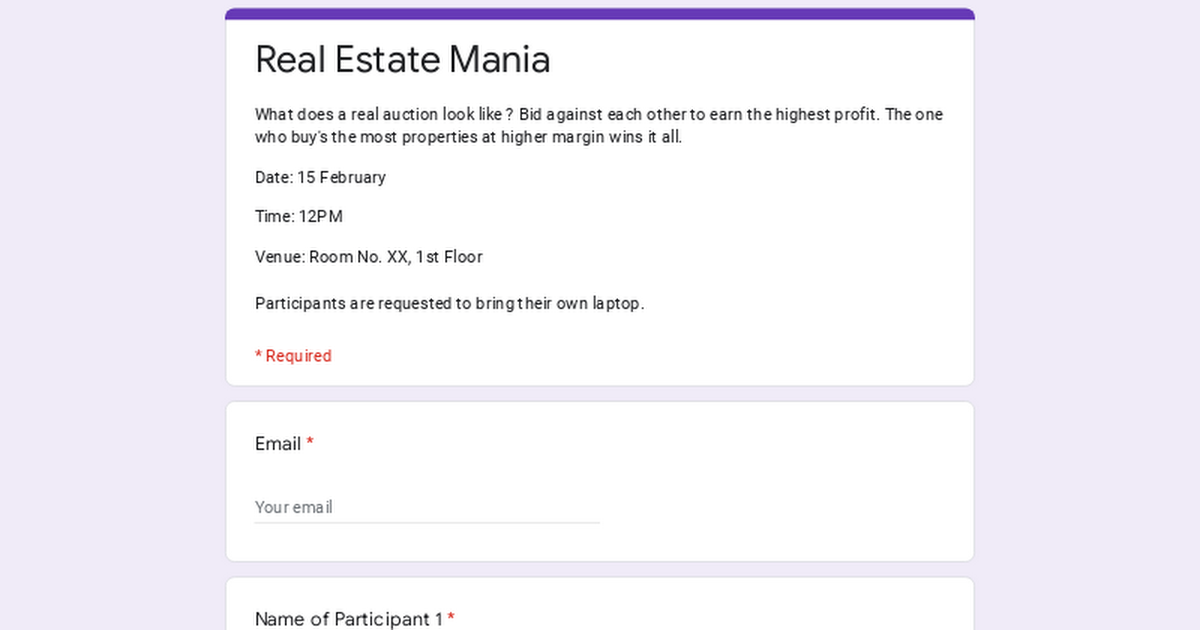Click the 'Date: 15 February' line
This screenshot has width=1200, height=630.
tap(320, 177)
